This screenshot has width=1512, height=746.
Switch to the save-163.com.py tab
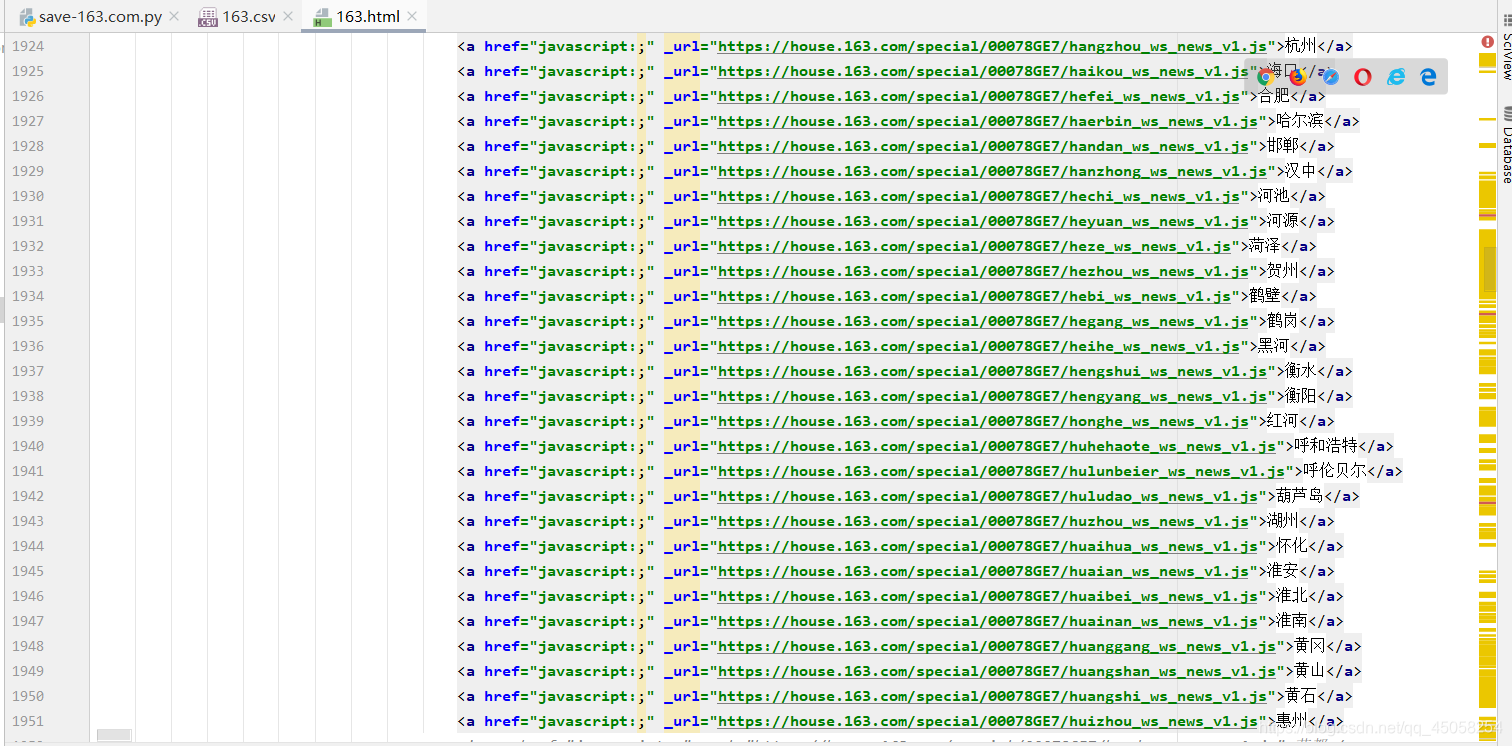100,17
